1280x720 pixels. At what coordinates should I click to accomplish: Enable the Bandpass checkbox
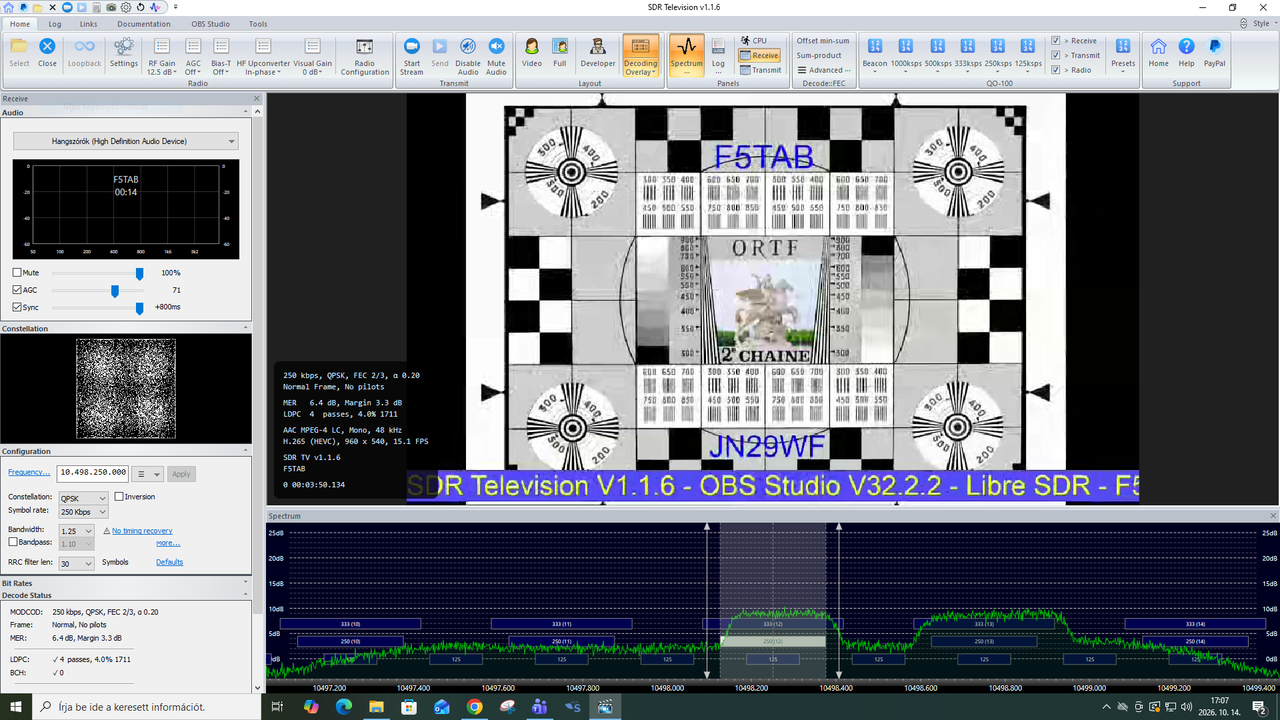[x=13, y=542]
